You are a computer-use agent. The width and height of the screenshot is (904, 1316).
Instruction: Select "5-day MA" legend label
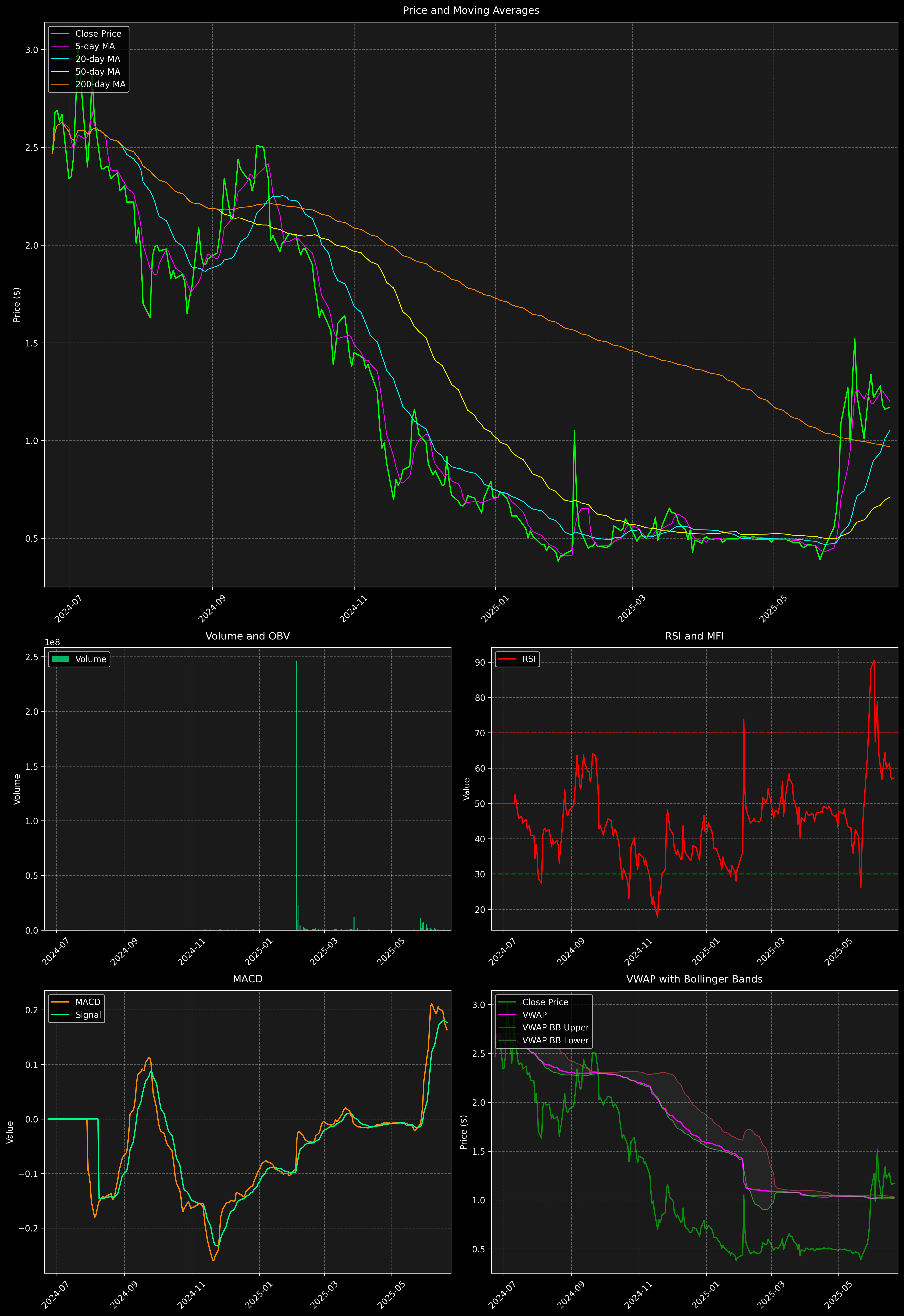(x=95, y=47)
